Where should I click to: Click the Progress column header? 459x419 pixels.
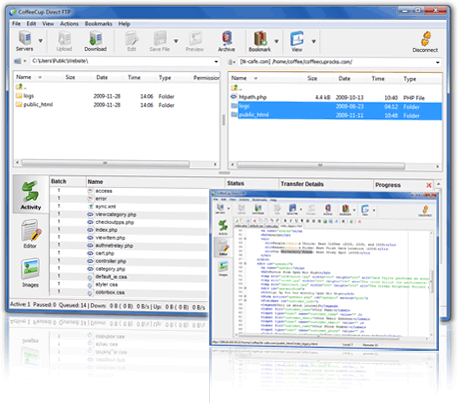pyautogui.click(x=388, y=185)
